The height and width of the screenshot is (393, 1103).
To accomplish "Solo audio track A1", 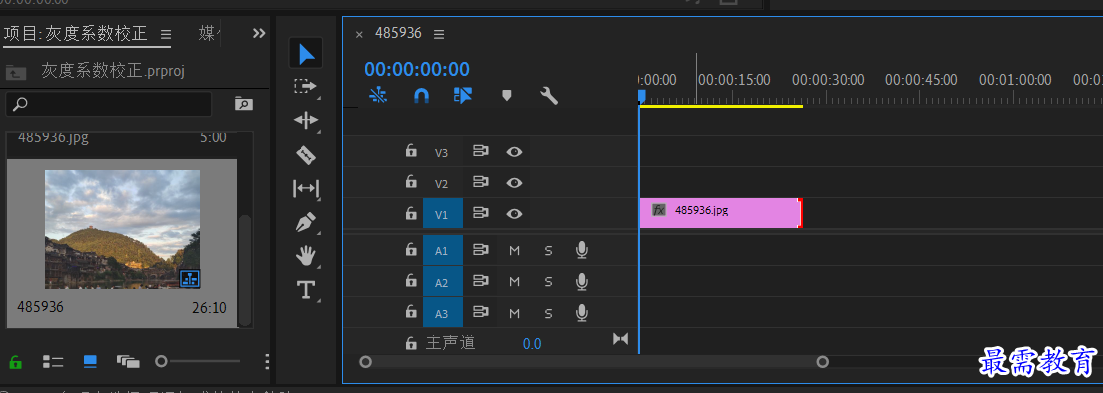I will tap(548, 250).
